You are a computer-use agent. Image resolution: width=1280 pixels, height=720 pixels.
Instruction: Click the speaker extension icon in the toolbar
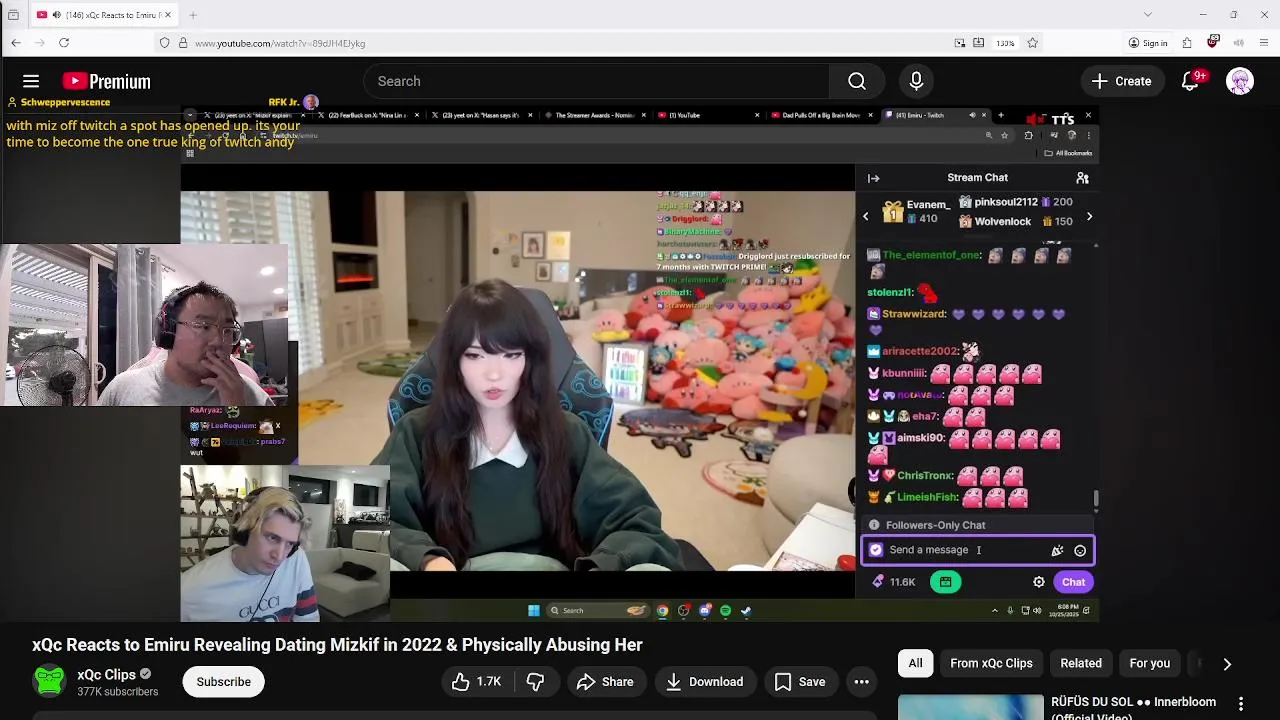pyautogui.click(x=1239, y=43)
